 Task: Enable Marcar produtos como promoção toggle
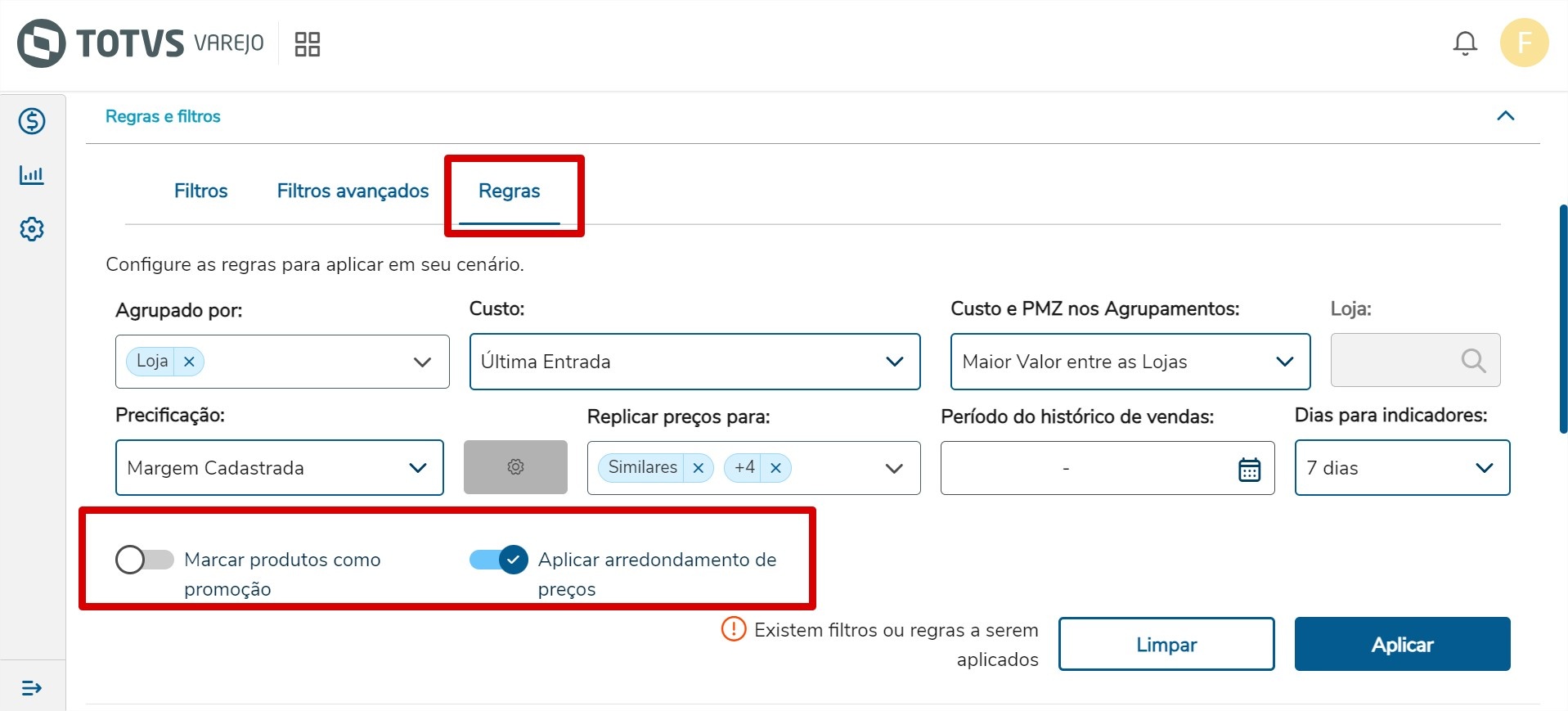(145, 560)
